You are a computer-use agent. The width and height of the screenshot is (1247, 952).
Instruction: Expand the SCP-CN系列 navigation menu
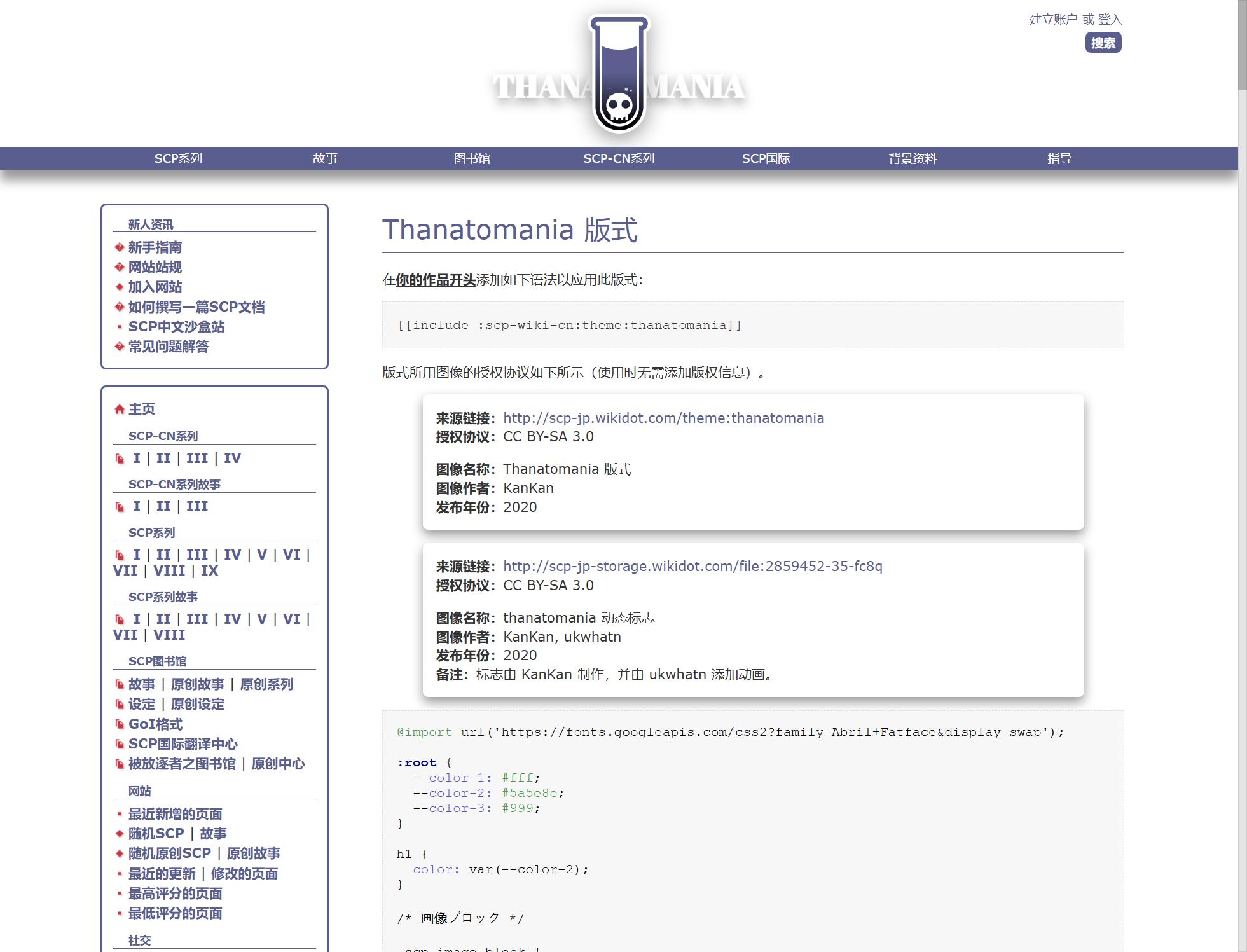tap(619, 158)
